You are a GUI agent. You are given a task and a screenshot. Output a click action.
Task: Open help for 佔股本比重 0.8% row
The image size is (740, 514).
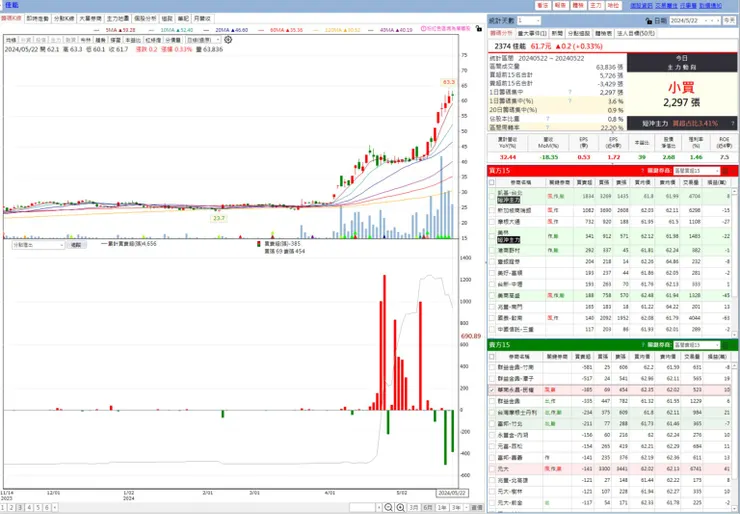tap(547, 118)
